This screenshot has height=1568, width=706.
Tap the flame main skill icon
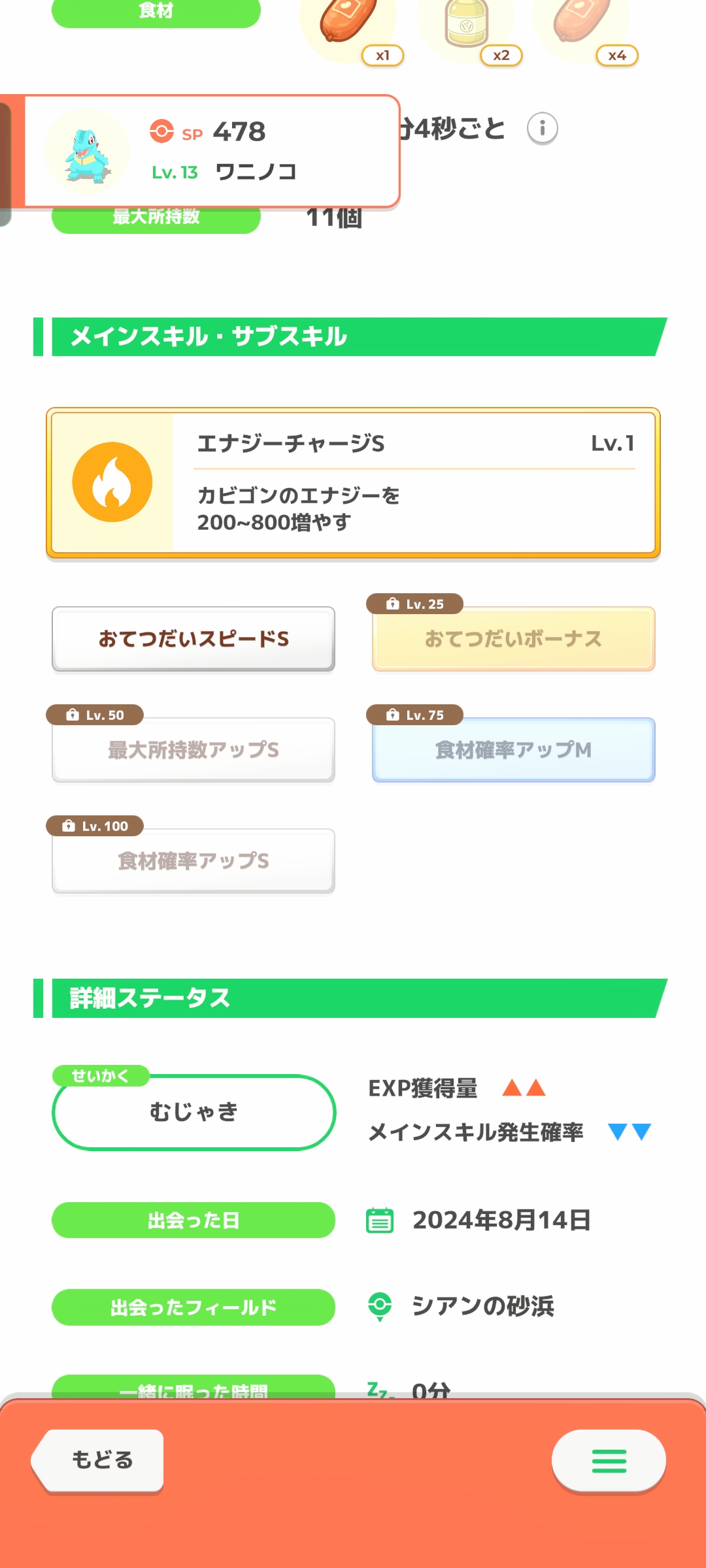tap(112, 482)
